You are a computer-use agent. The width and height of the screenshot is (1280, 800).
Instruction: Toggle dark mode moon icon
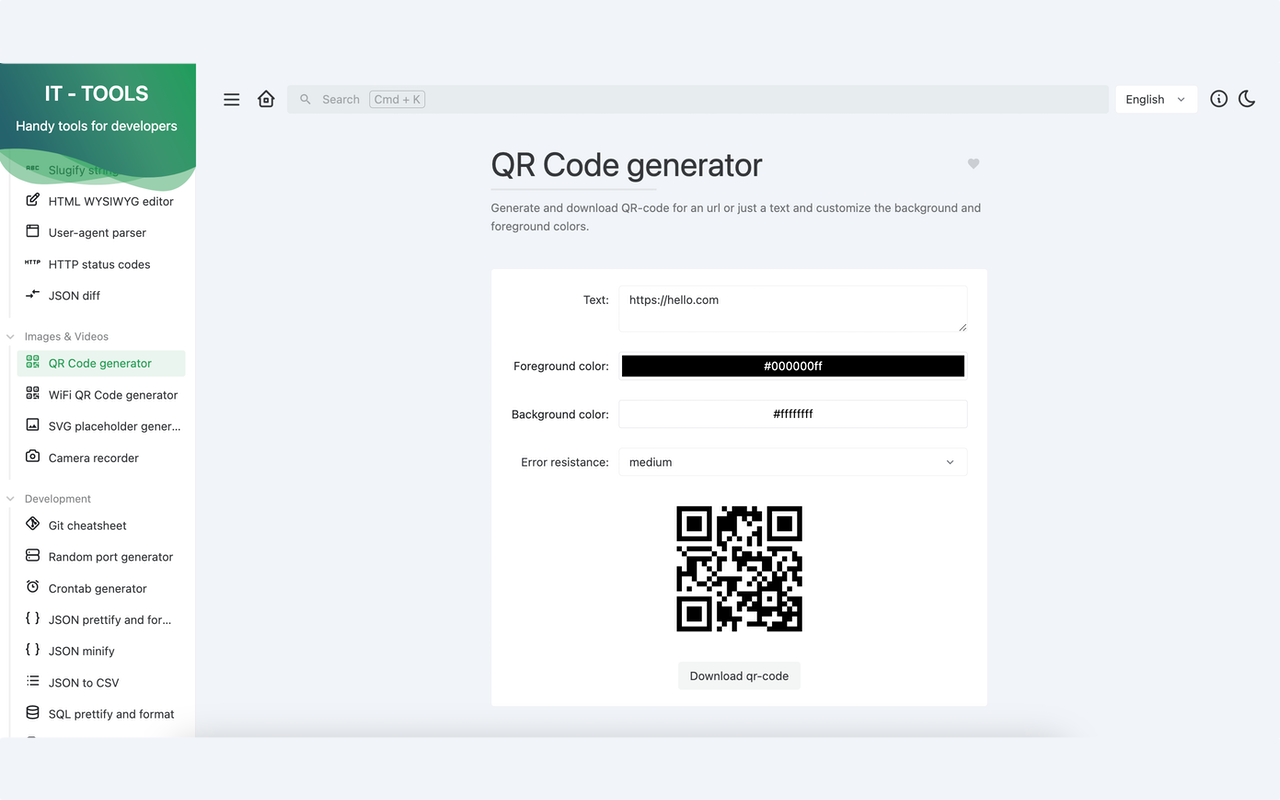click(x=1247, y=99)
